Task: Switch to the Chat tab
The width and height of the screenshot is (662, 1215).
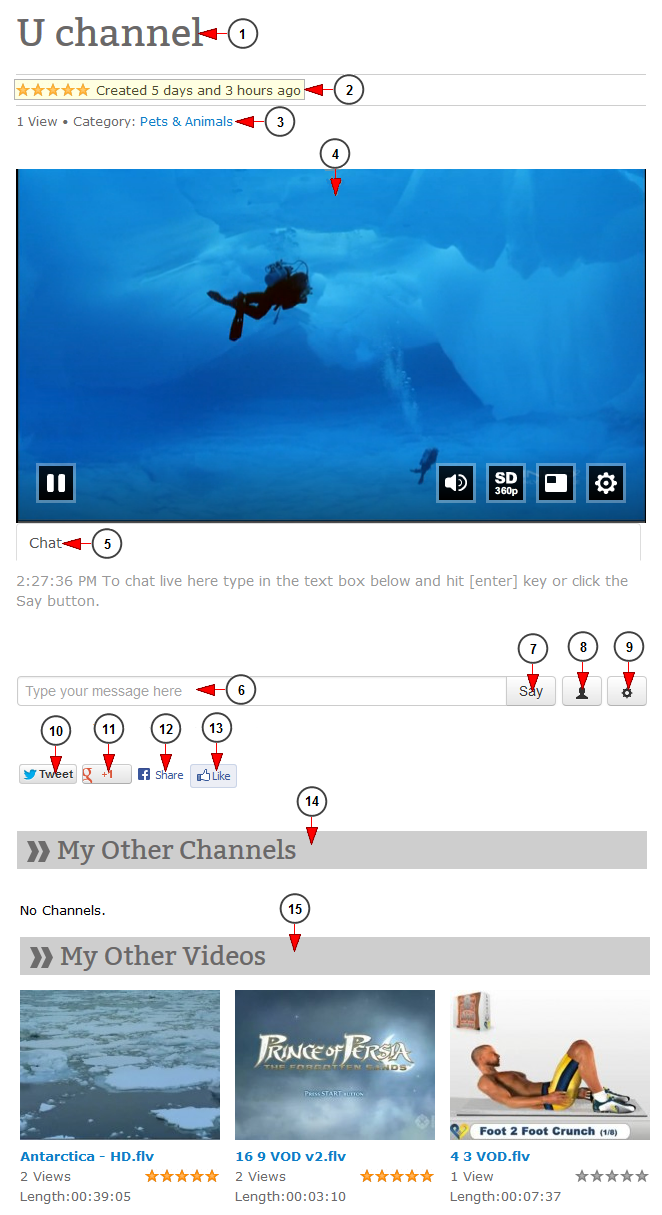Action: (45, 543)
